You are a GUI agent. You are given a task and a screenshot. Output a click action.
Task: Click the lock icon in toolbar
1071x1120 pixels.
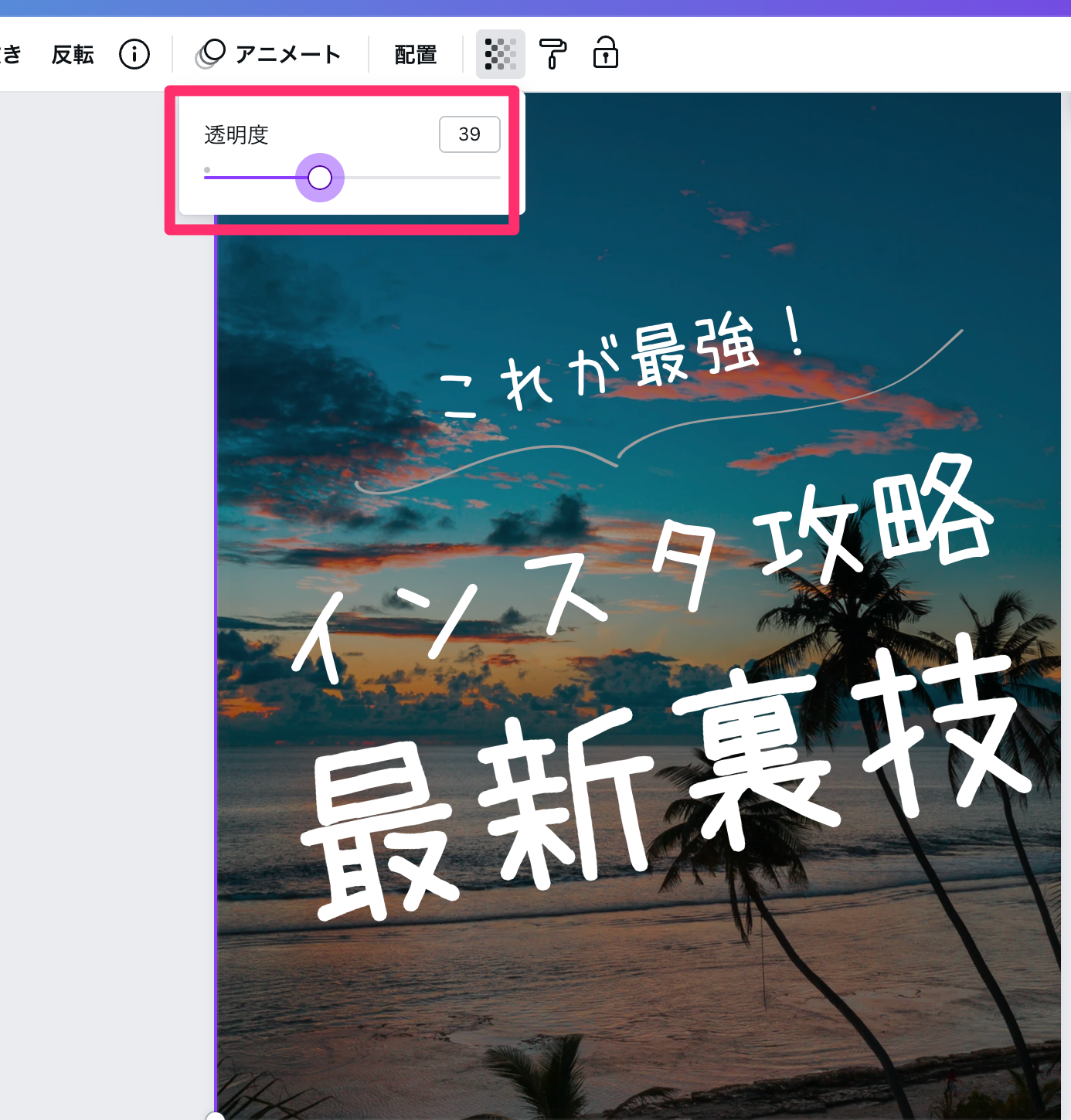(x=606, y=53)
